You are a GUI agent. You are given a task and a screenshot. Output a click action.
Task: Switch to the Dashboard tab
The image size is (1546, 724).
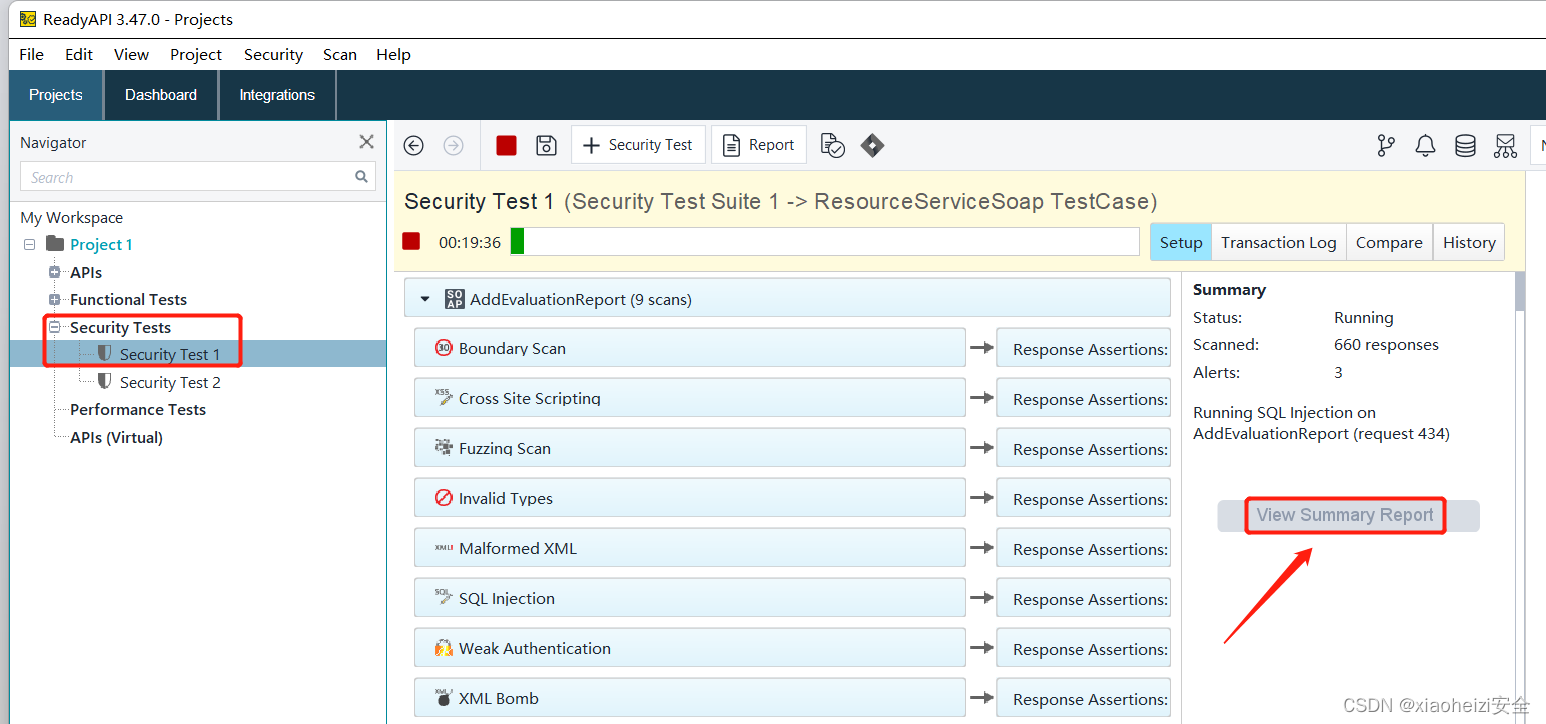(161, 95)
